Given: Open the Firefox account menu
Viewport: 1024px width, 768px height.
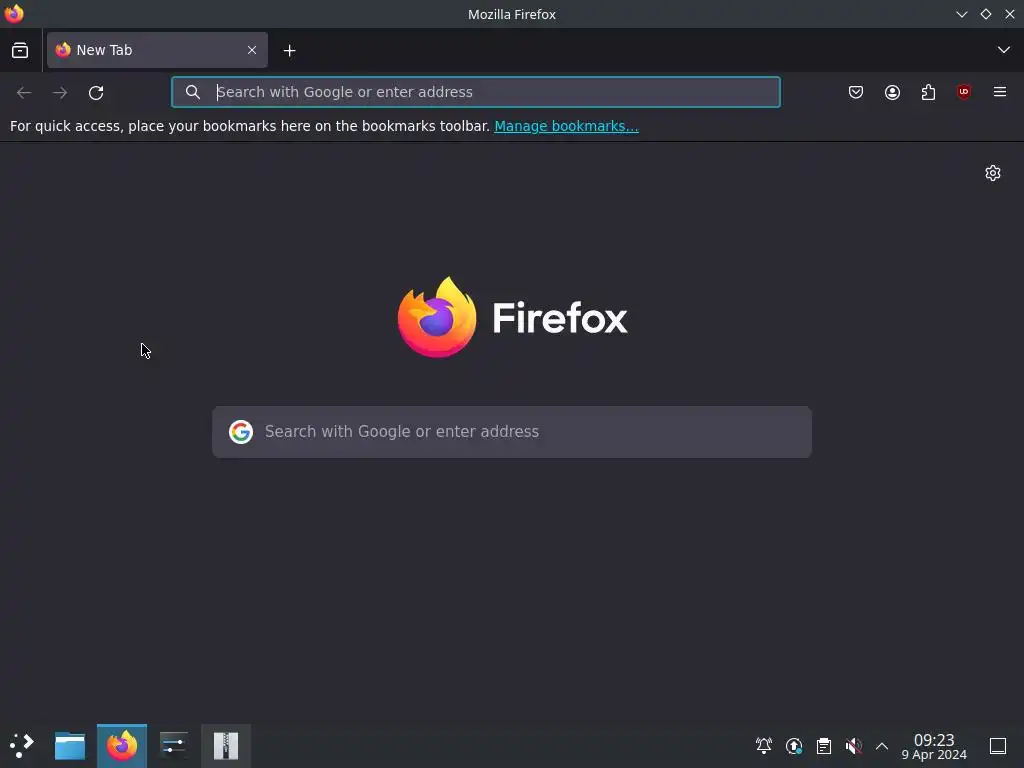Looking at the screenshot, I should [892, 92].
